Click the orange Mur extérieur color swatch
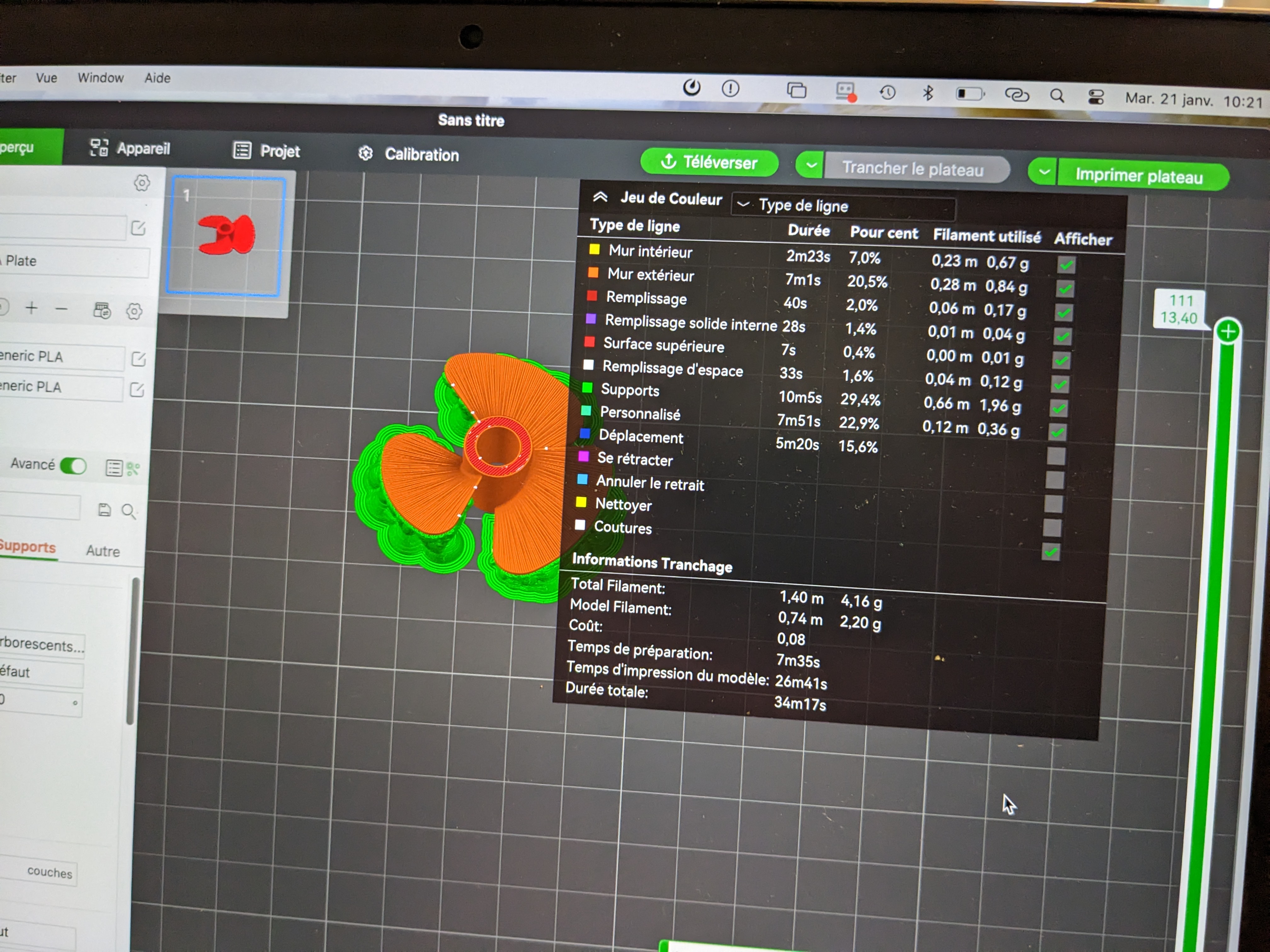Viewport: 1270px width, 952px height. point(593,273)
